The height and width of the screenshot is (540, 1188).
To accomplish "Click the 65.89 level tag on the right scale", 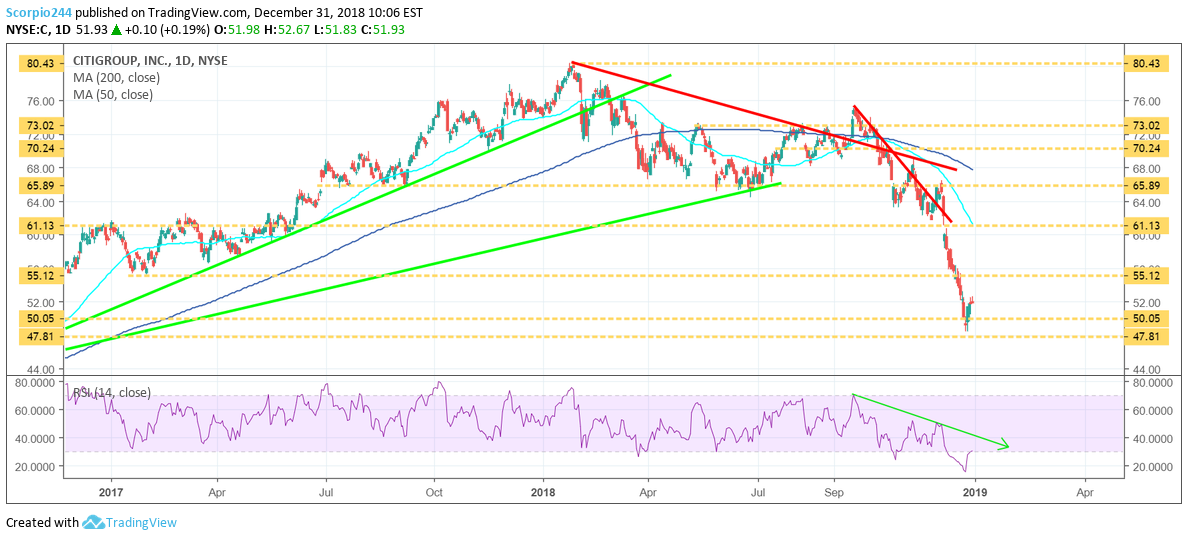I will 1144,185.
